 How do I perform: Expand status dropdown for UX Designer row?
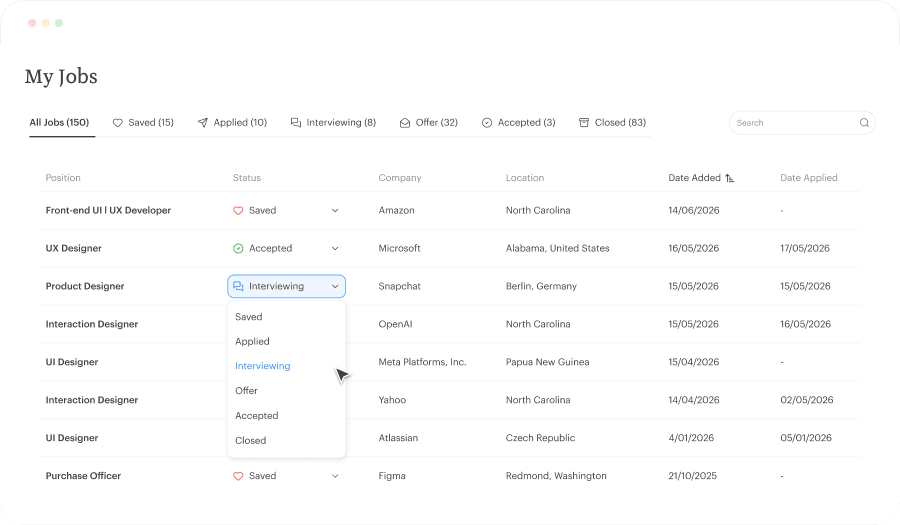[x=335, y=248]
